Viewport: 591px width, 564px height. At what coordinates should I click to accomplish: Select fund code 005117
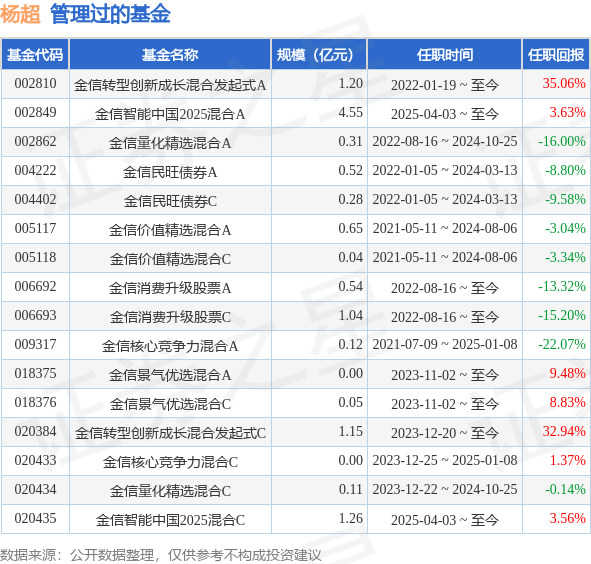tap(35, 228)
